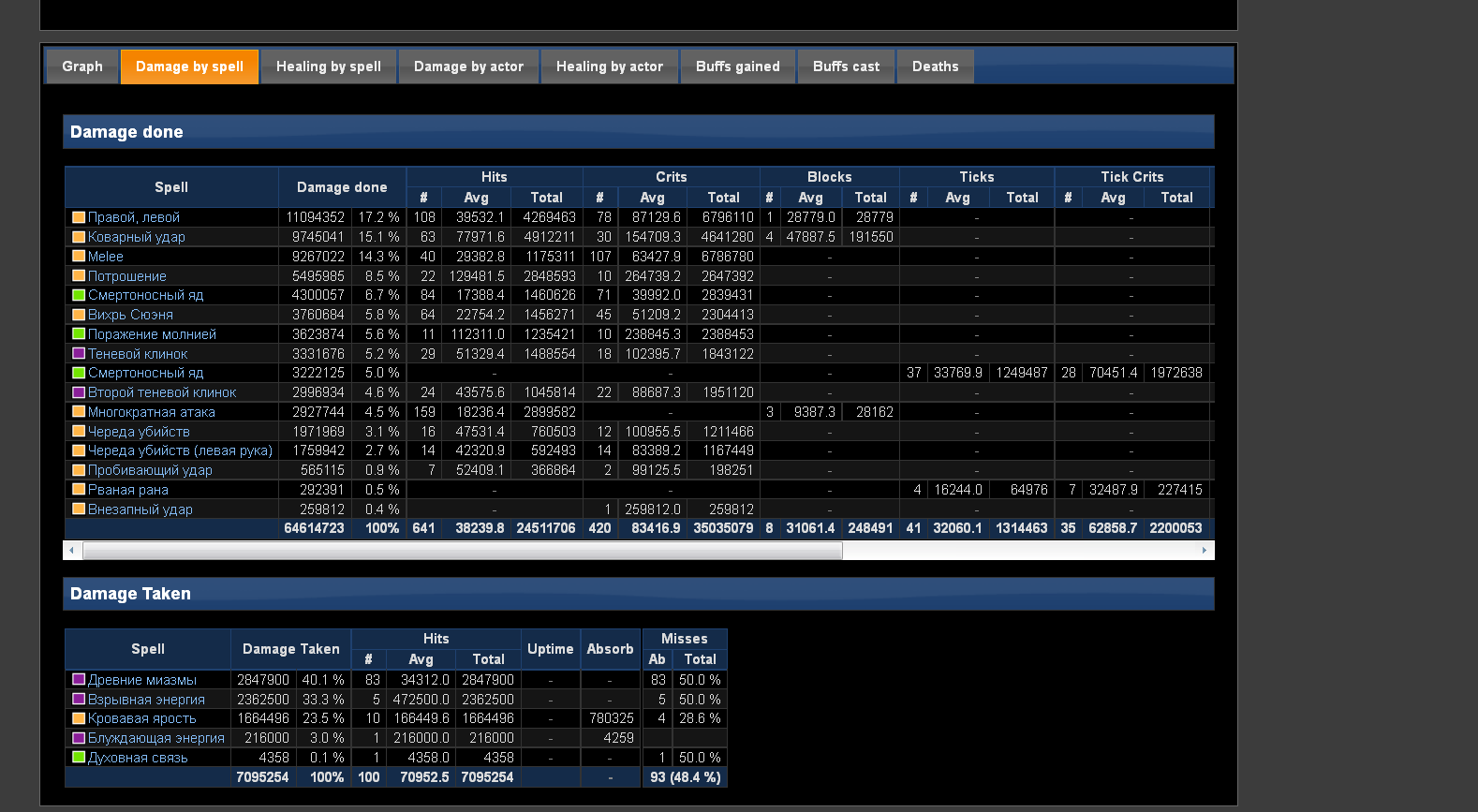Click the orange icon beside Потрошение

pyautogui.click(x=79, y=275)
